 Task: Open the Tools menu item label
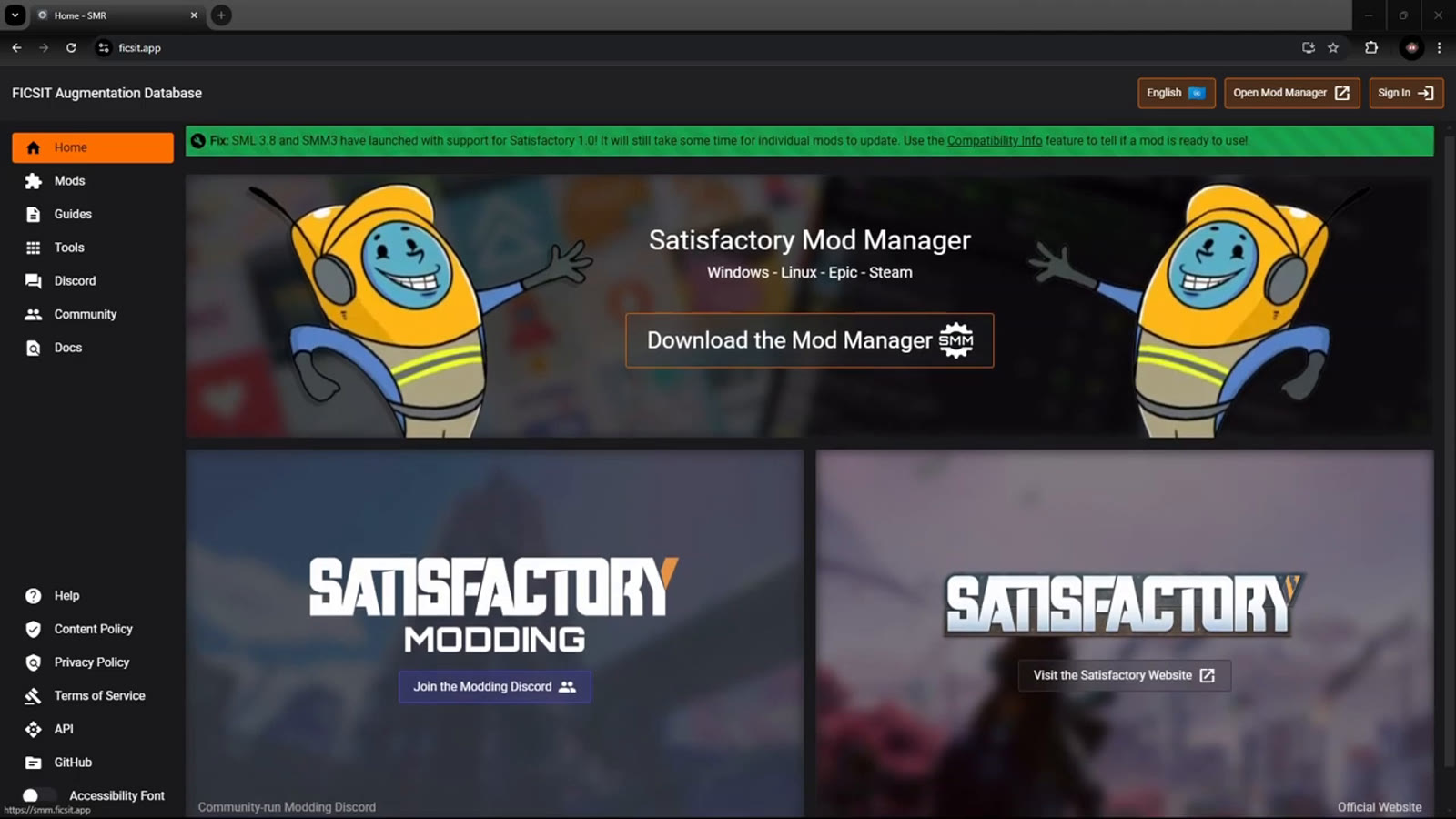point(69,248)
